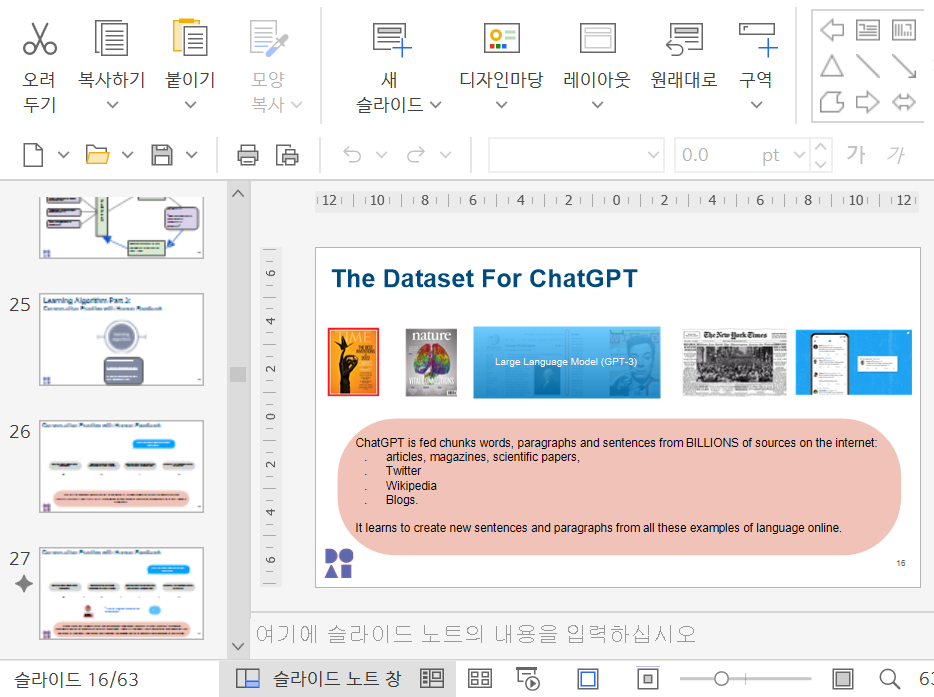Switch to outline view icon in status bar
This screenshot has height=697, width=934.
432,678
